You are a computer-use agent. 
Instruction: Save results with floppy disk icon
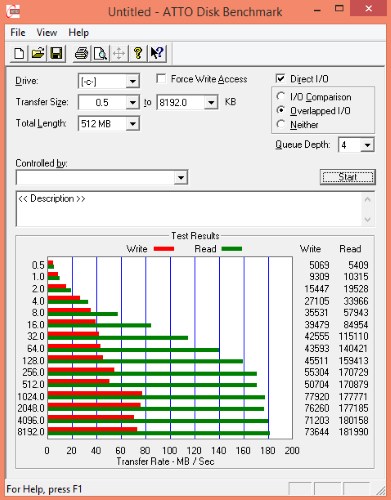56,53
